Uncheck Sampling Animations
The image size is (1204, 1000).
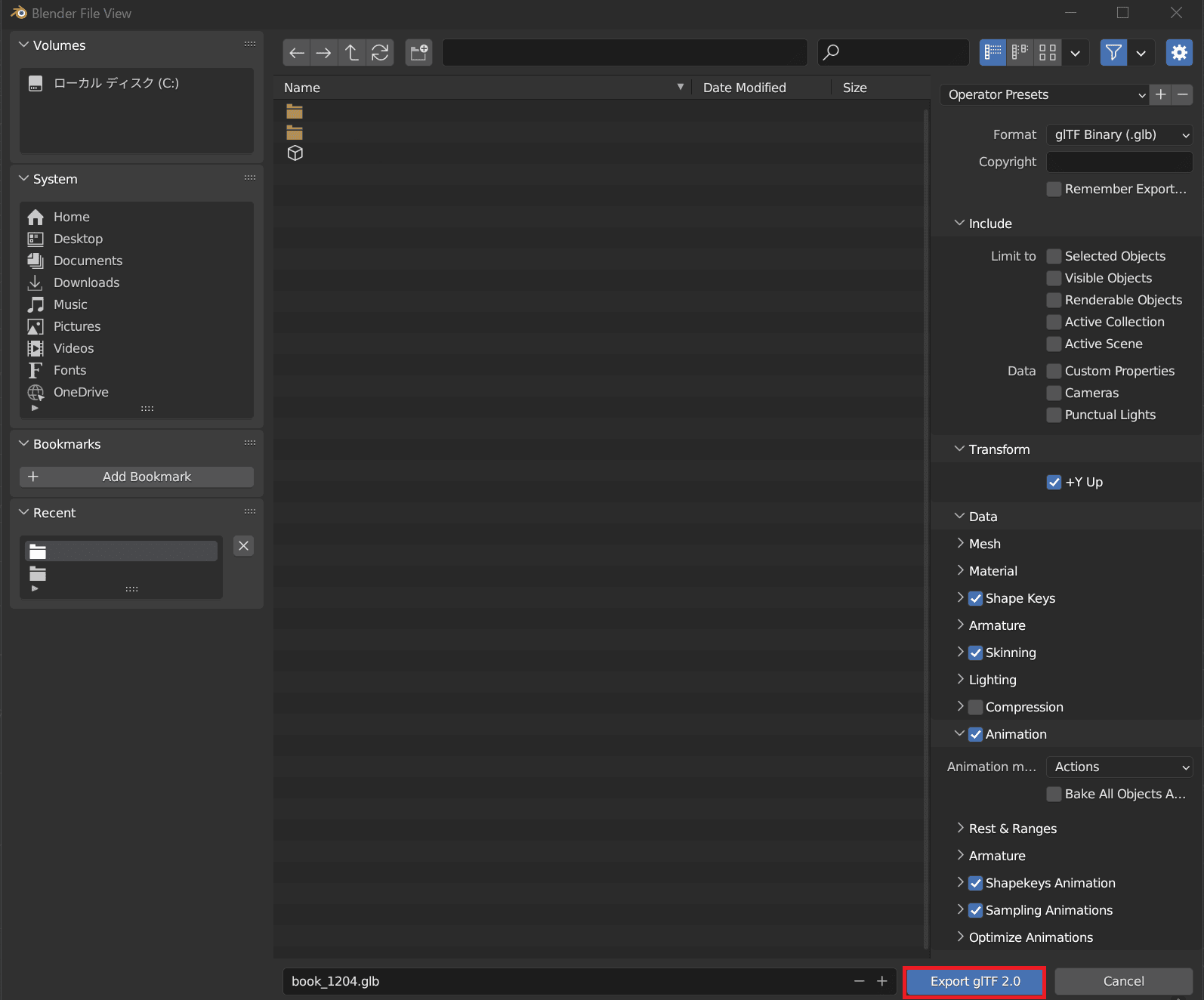tap(975, 910)
